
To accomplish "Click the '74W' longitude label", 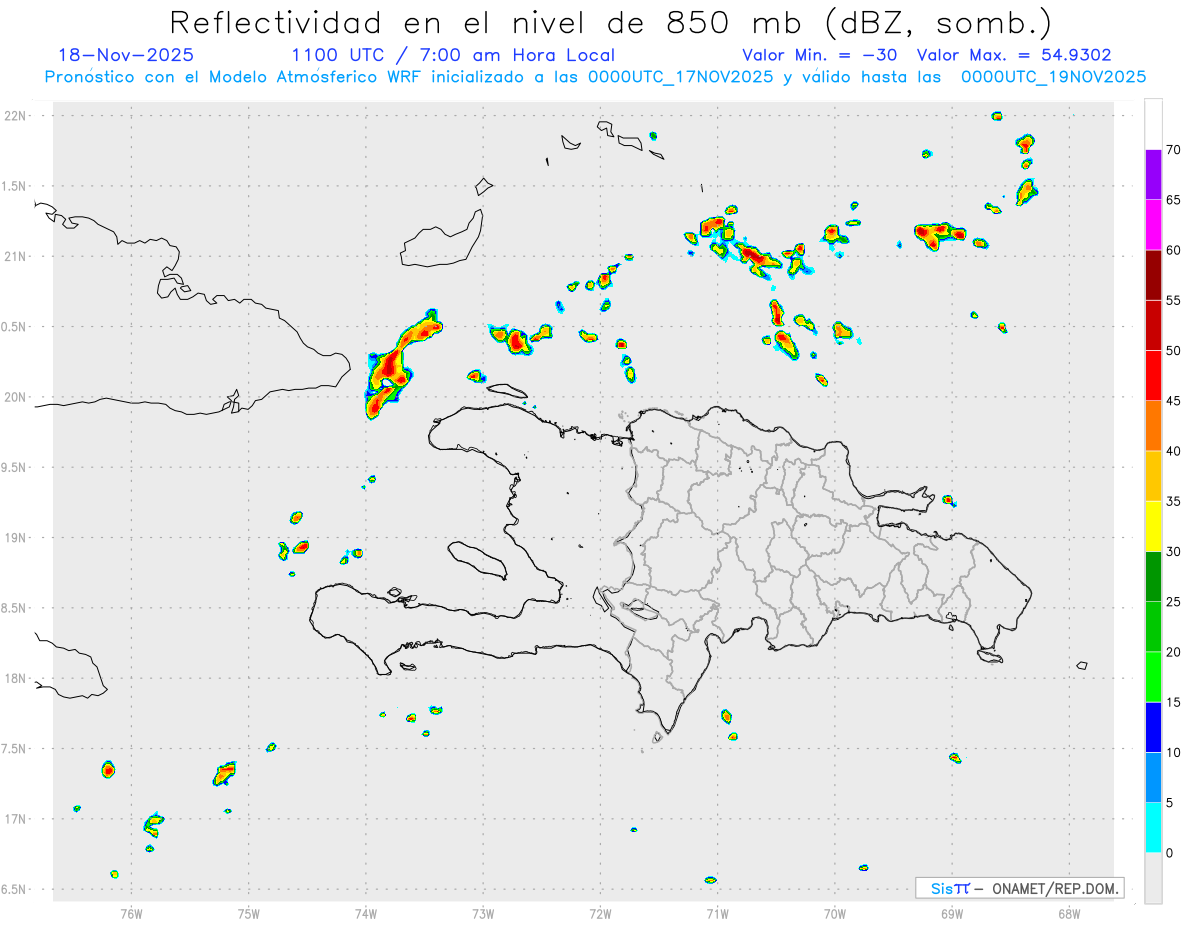I will [366, 912].
